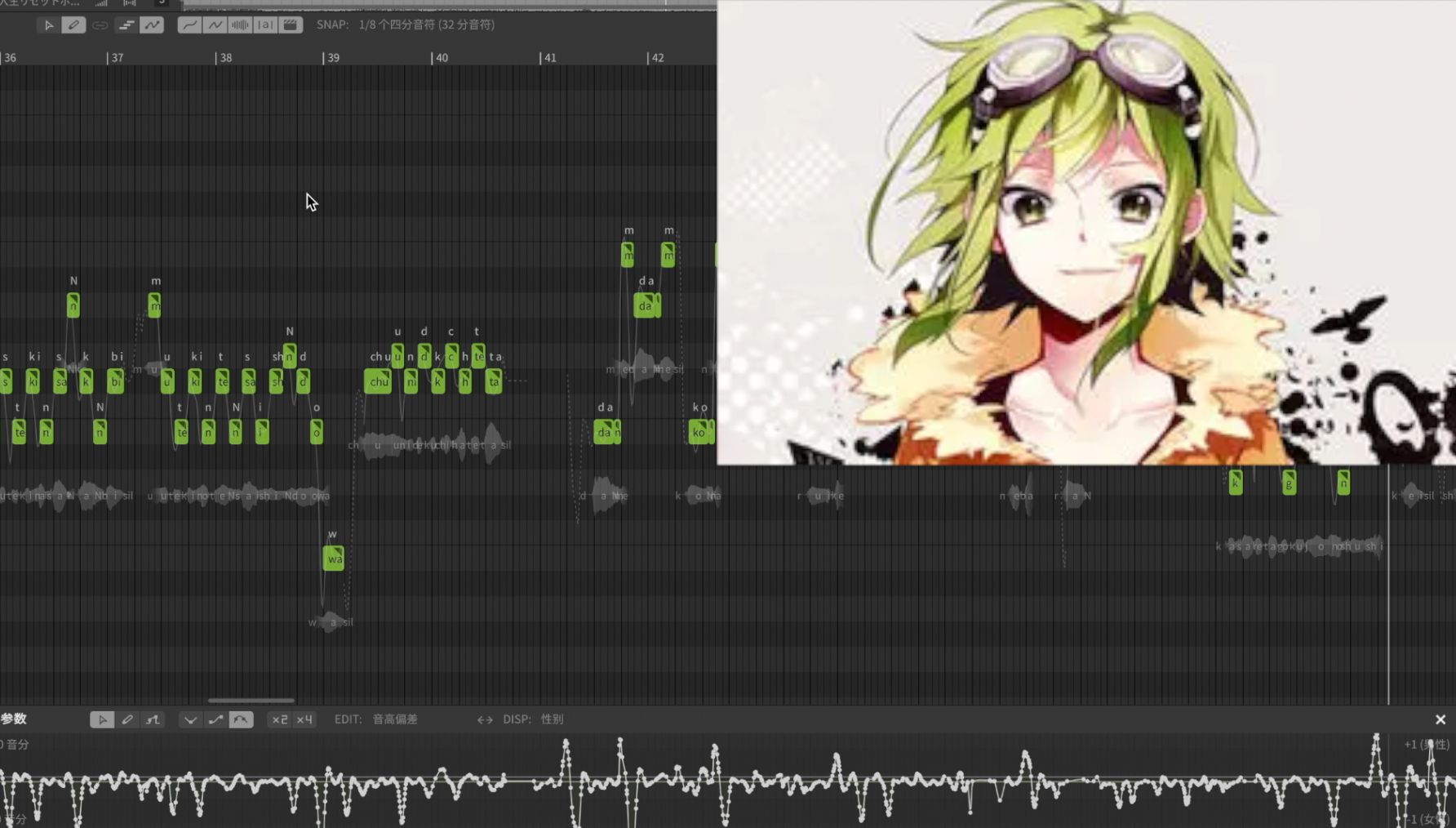Jump to measure 41 on the ruler
The image size is (1456, 828).
click(x=550, y=58)
